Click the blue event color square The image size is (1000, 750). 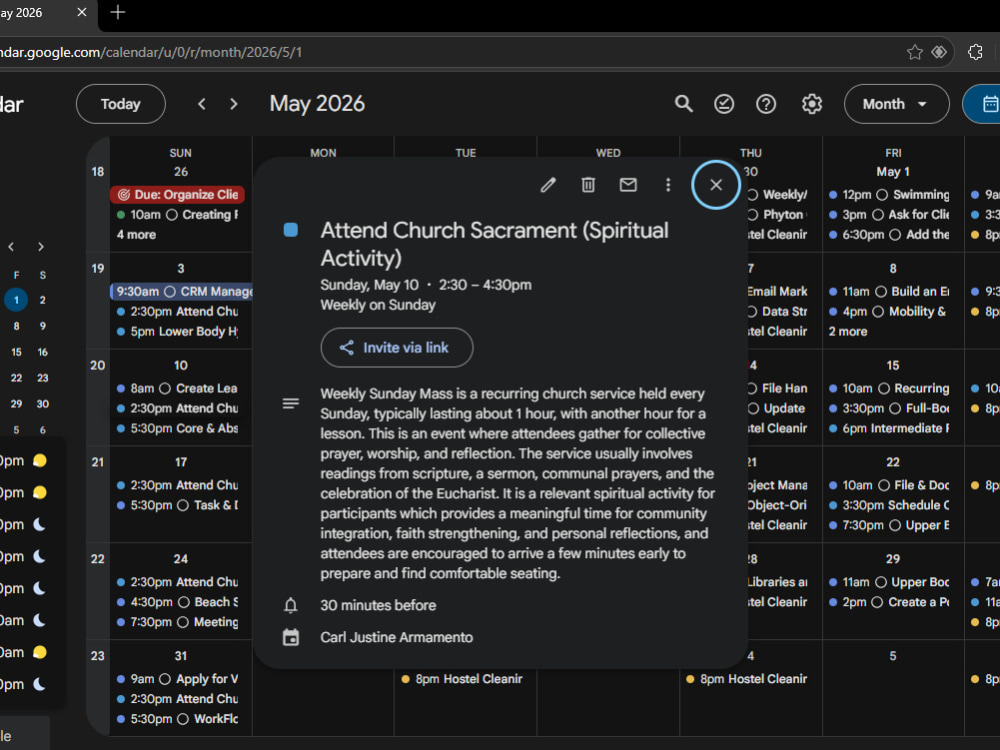pyautogui.click(x=290, y=230)
